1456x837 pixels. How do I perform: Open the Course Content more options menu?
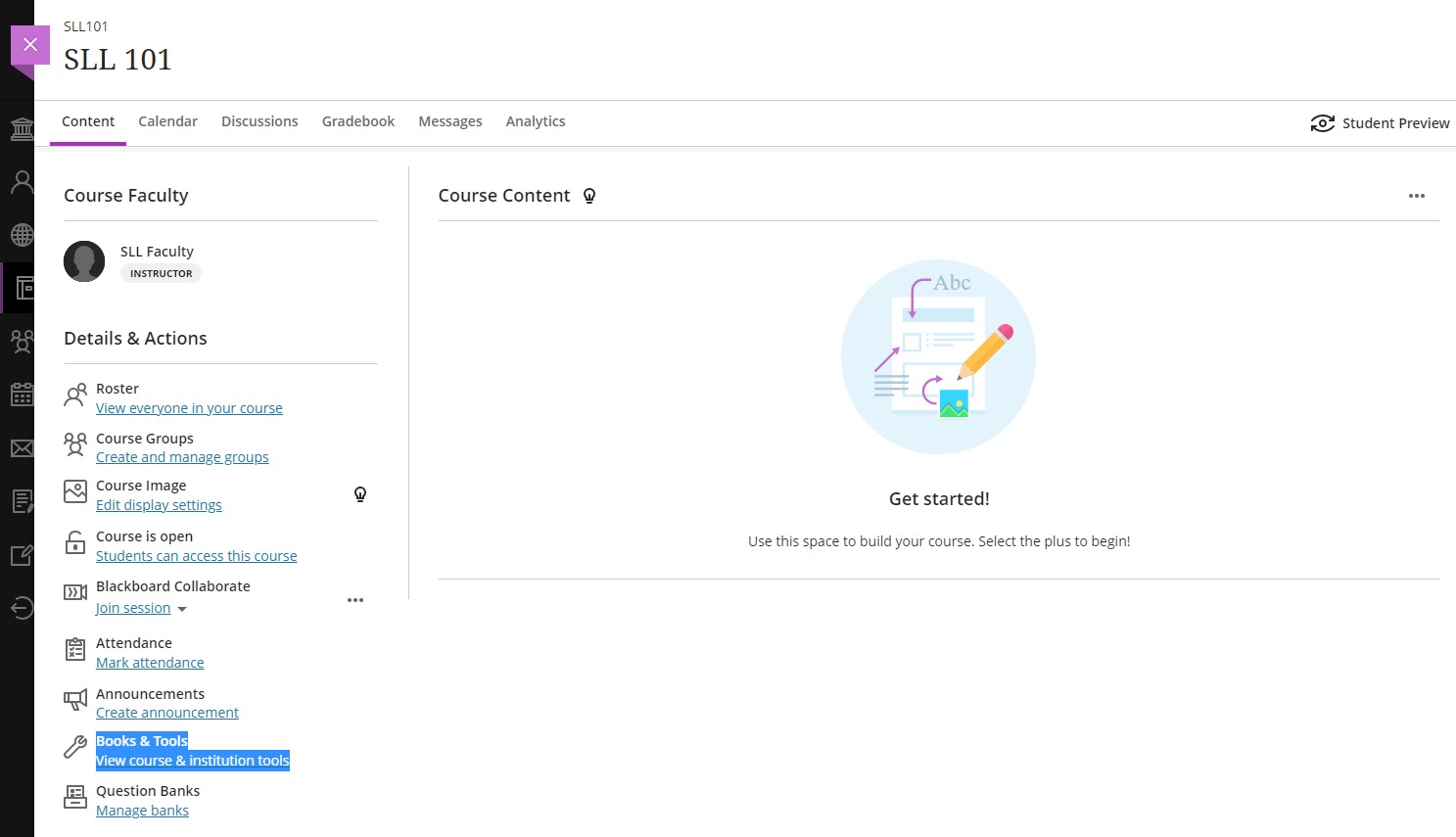point(1417,196)
